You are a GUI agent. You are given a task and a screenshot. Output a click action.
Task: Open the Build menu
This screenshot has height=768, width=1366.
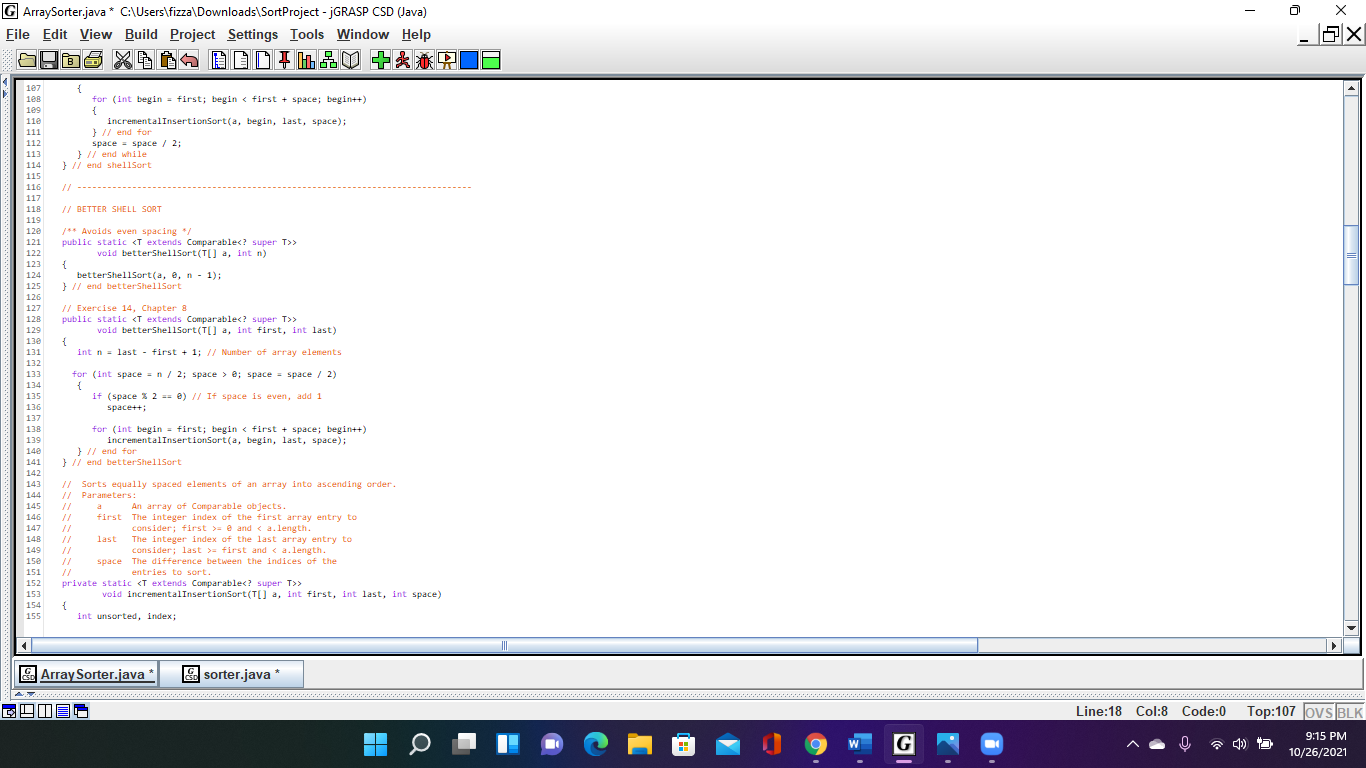point(141,34)
